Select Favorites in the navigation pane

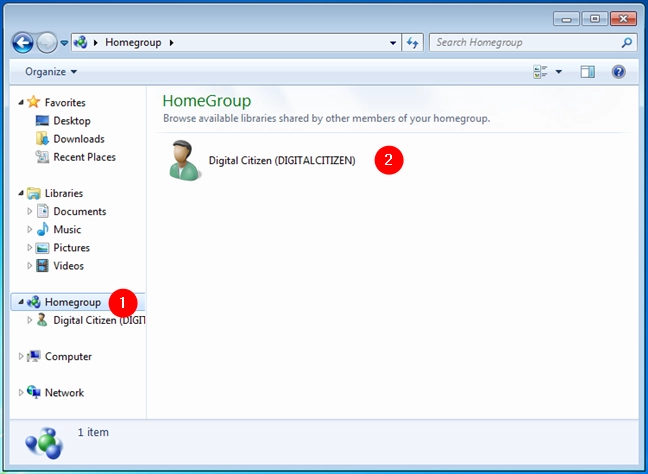[65, 102]
